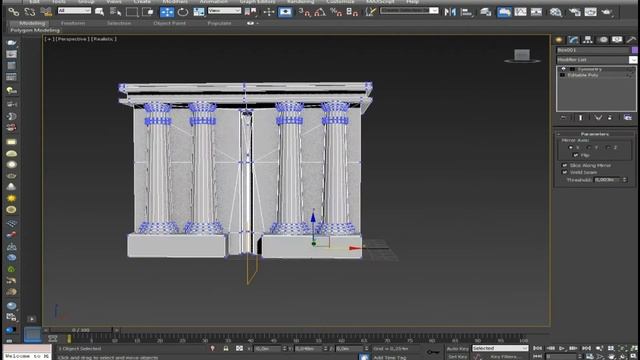Open the reference coordinate system View dropdown
The width and height of the screenshot is (640, 360).
coord(224,11)
